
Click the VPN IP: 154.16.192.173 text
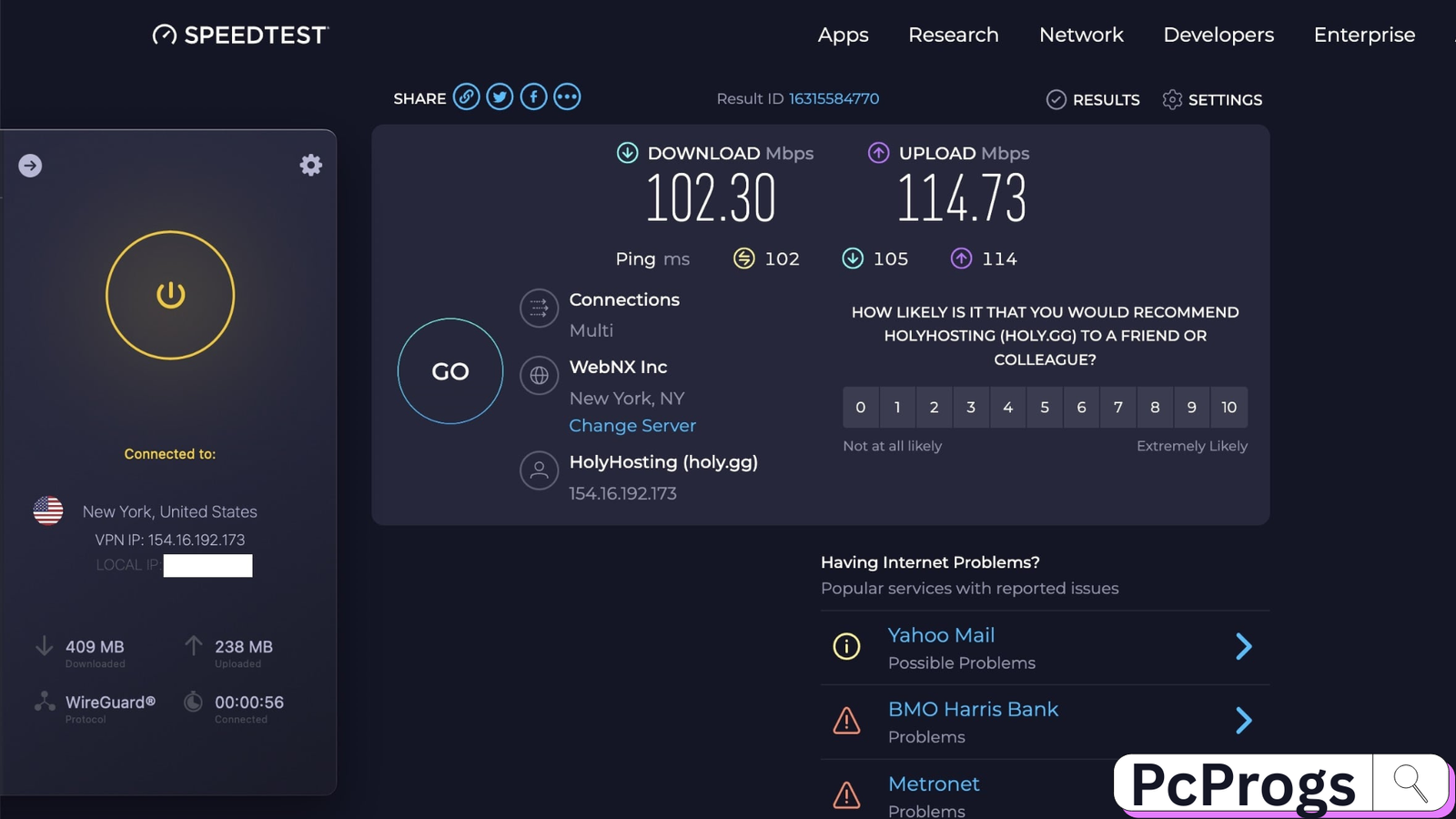(x=170, y=540)
